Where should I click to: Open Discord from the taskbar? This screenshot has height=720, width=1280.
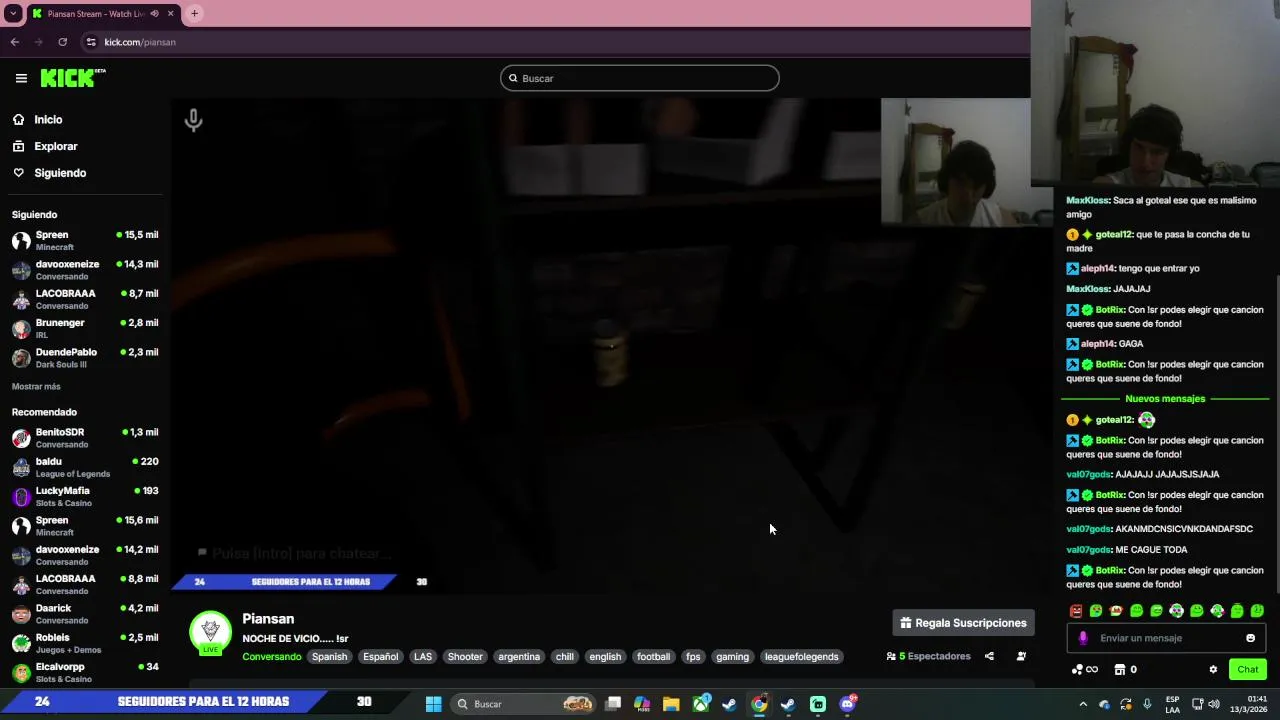(847, 704)
